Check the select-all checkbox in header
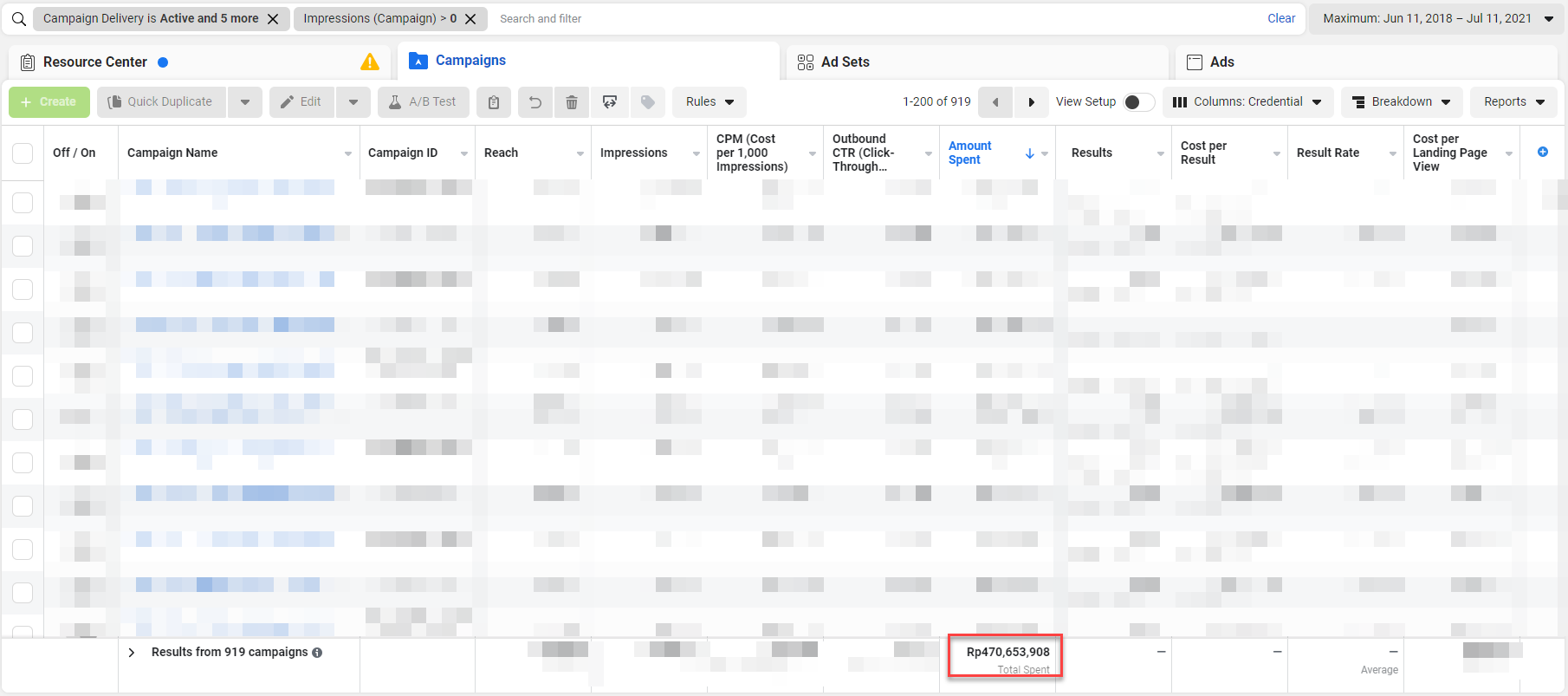This screenshot has width=1568, height=696. pos(23,153)
